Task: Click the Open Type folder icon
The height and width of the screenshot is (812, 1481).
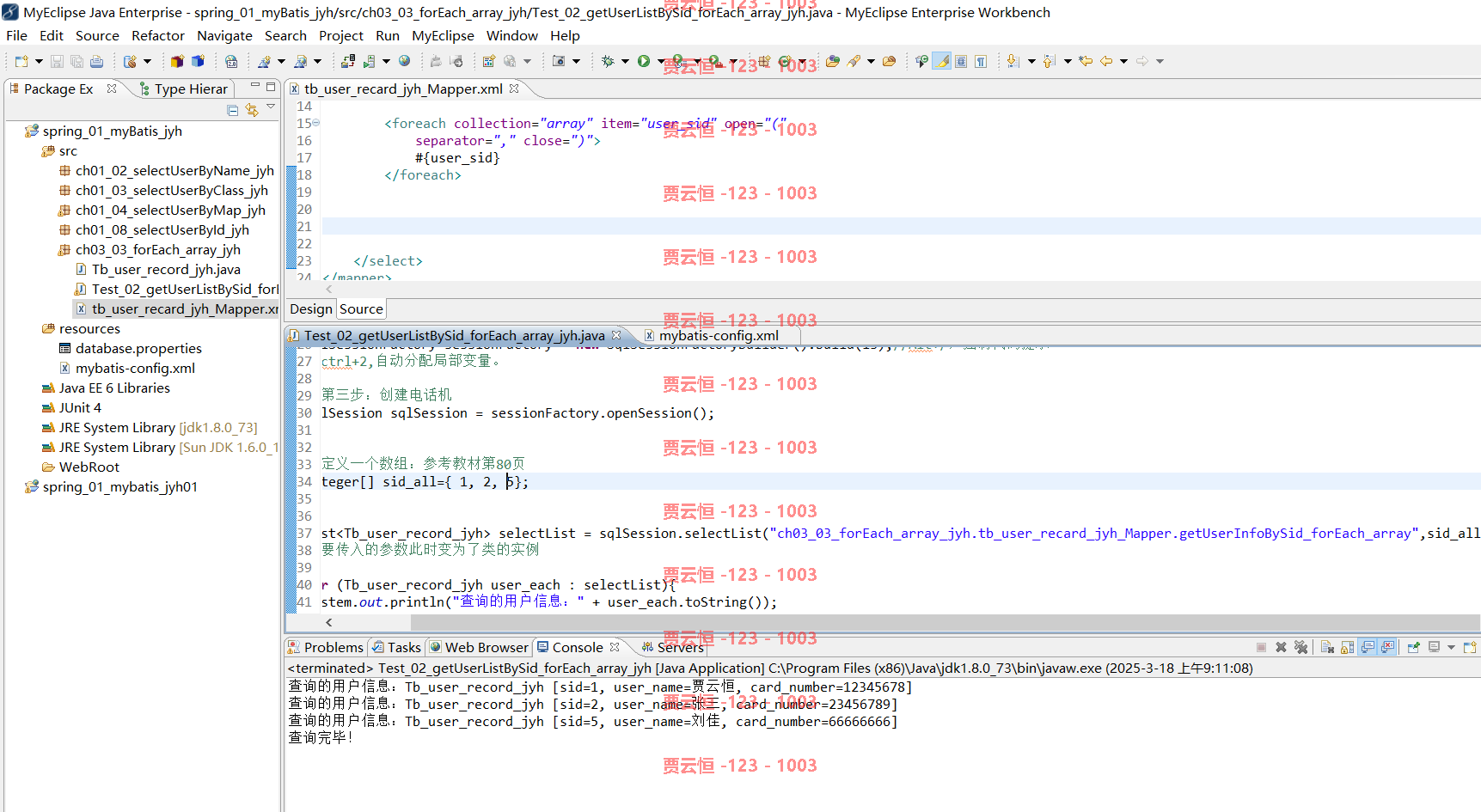Action: click(x=833, y=61)
